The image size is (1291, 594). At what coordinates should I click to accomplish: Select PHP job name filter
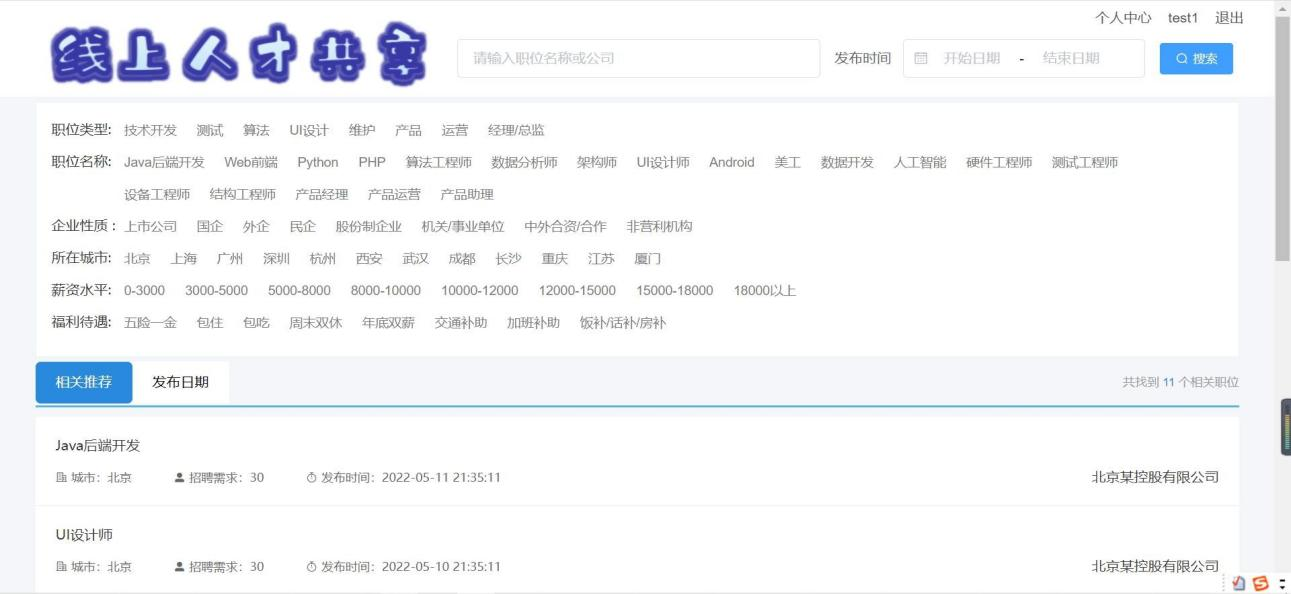pyautogui.click(x=372, y=163)
